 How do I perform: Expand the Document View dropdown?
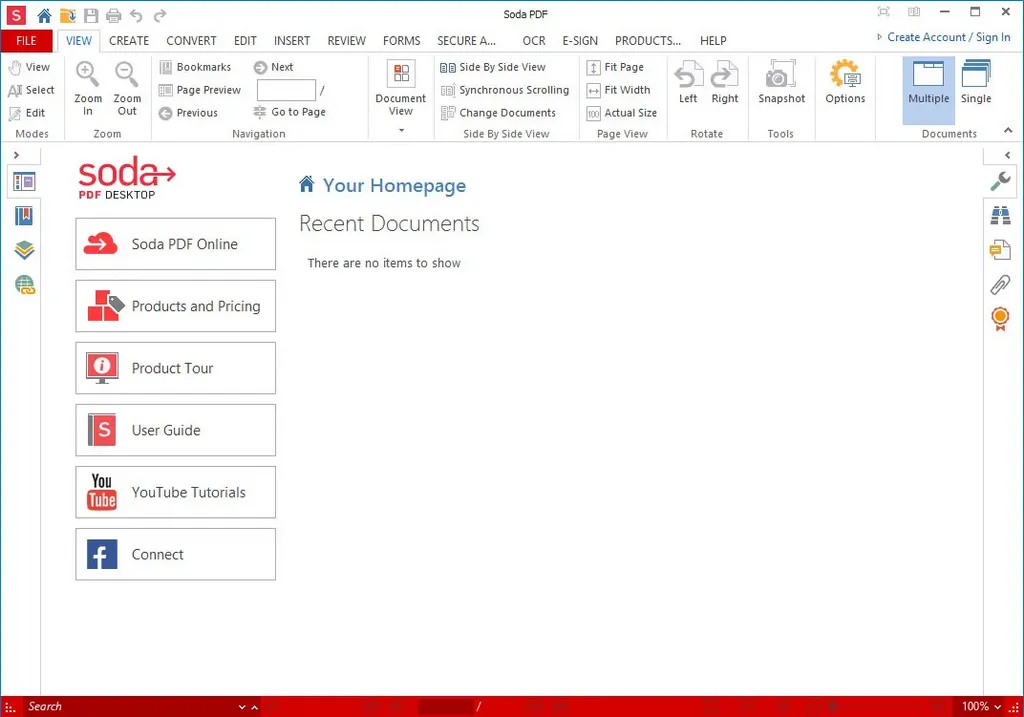click(401, 129)
